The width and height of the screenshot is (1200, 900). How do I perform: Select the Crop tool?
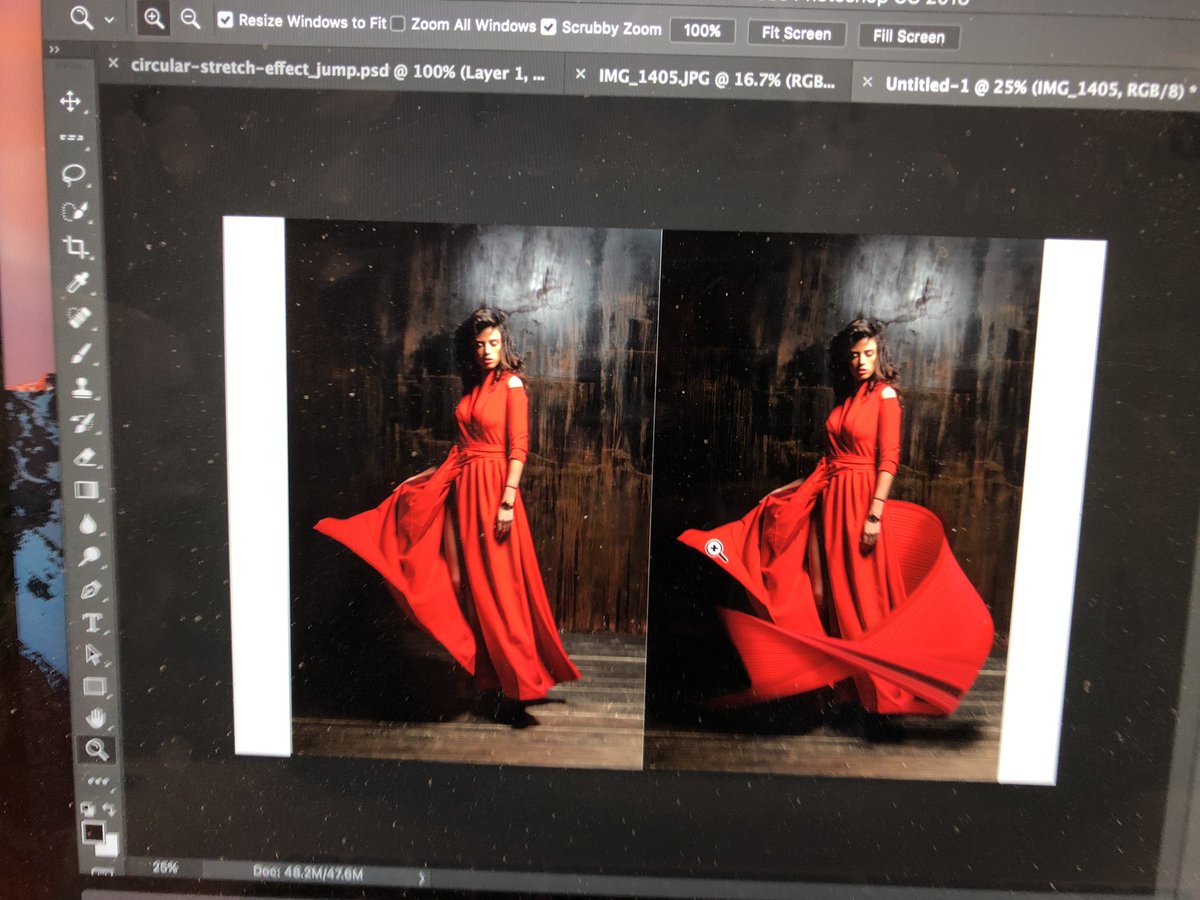click(x=75, y=247)
